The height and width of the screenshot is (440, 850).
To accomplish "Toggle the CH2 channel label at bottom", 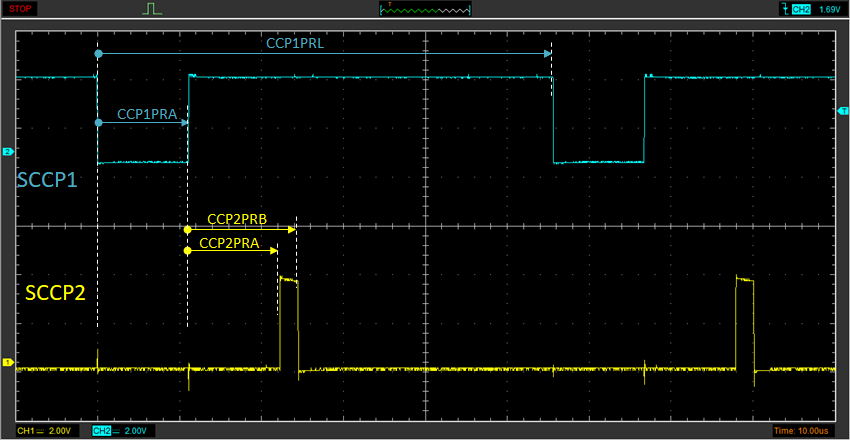I will [101, 430].
